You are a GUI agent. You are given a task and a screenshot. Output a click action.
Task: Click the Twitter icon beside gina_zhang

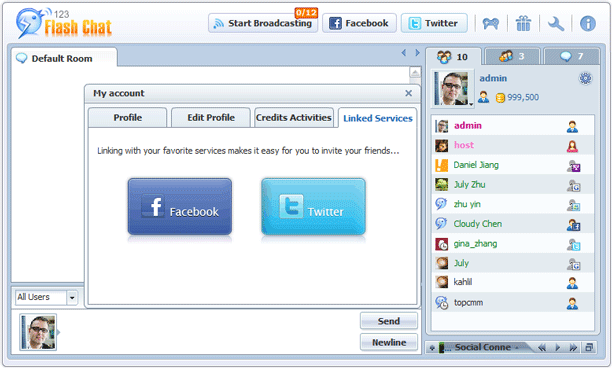573,245
